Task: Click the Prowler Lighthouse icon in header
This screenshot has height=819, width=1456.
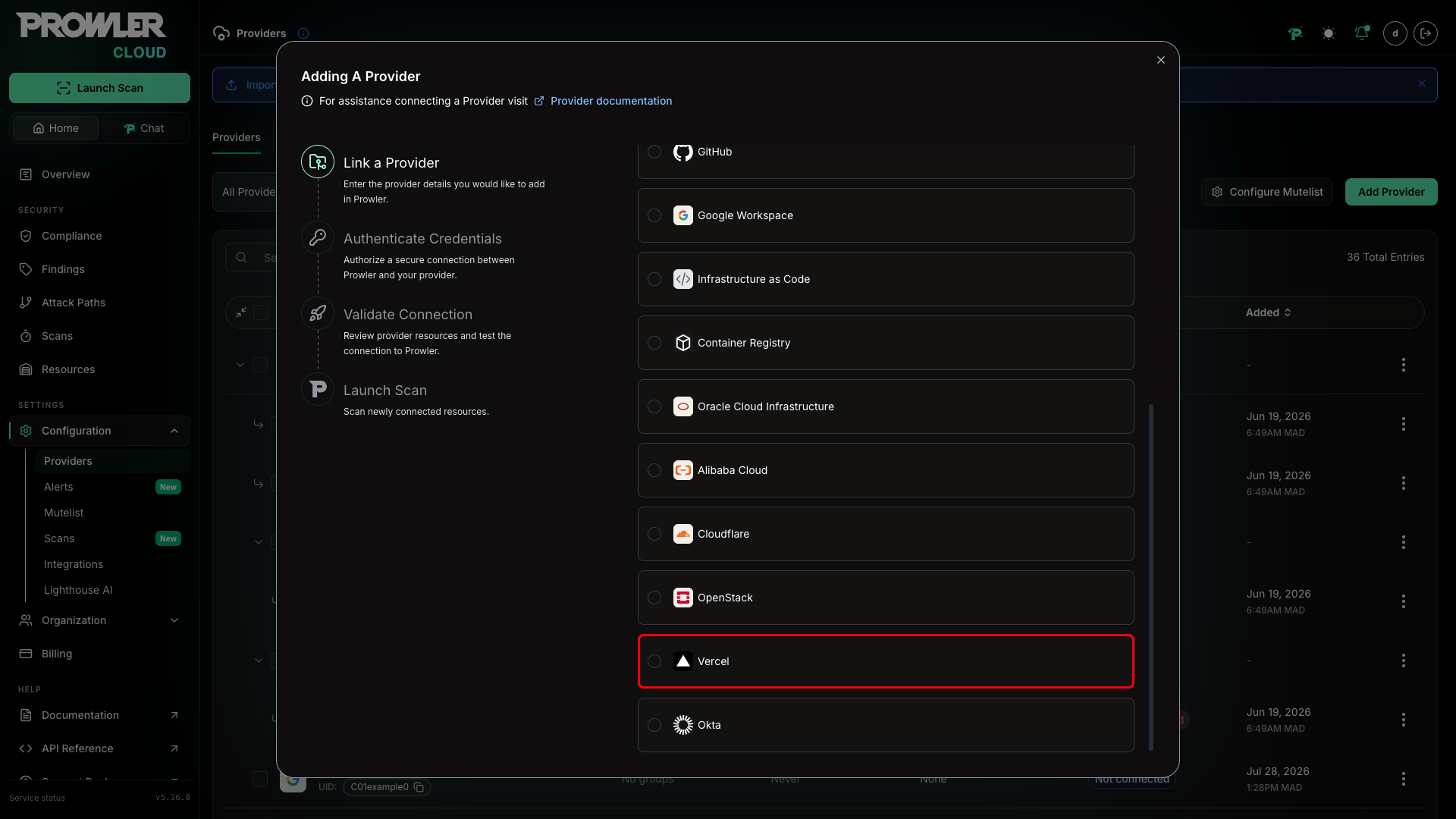Action: [1295, 33]
